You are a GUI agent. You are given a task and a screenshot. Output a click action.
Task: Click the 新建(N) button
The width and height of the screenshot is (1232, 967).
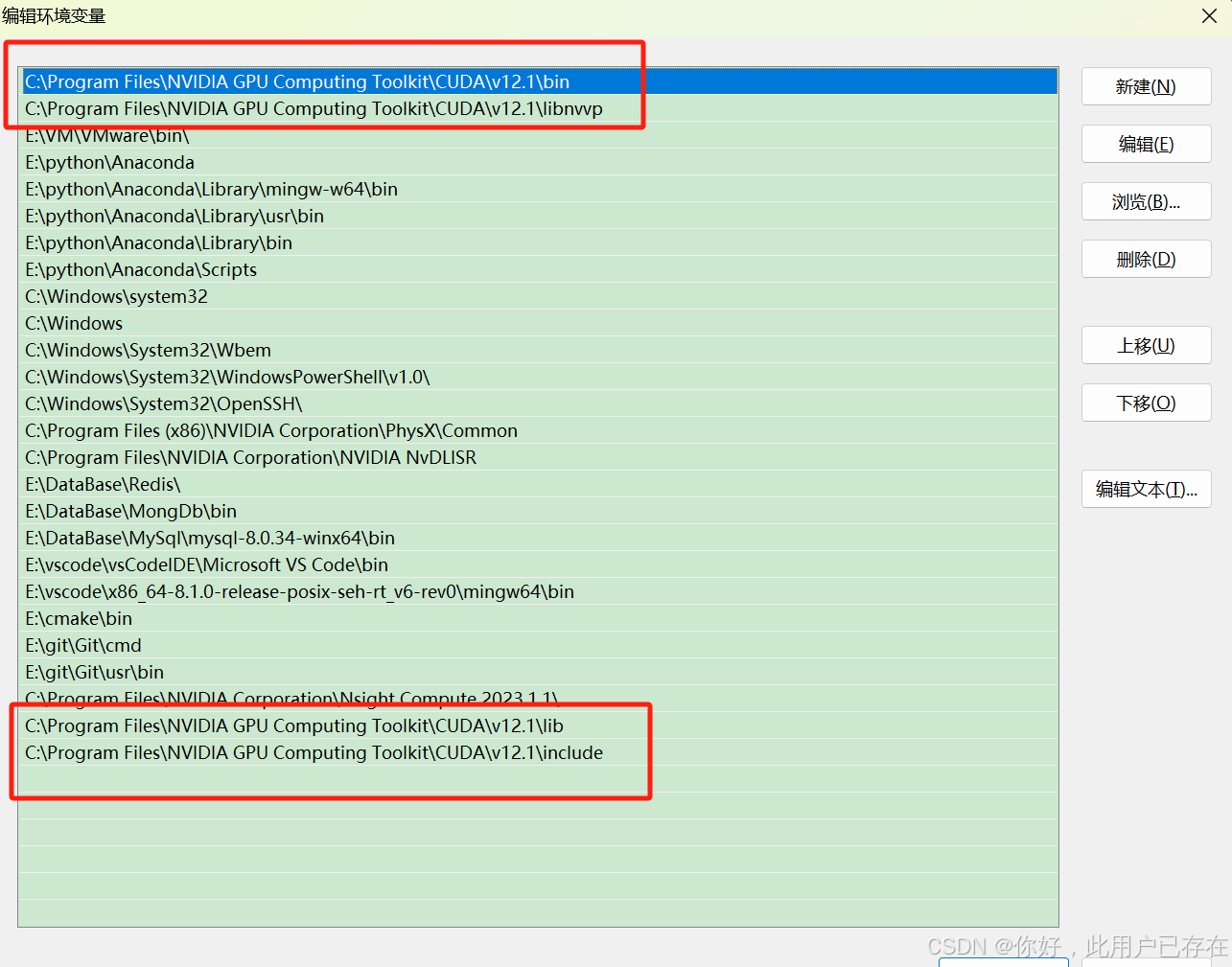(1146, 86)
